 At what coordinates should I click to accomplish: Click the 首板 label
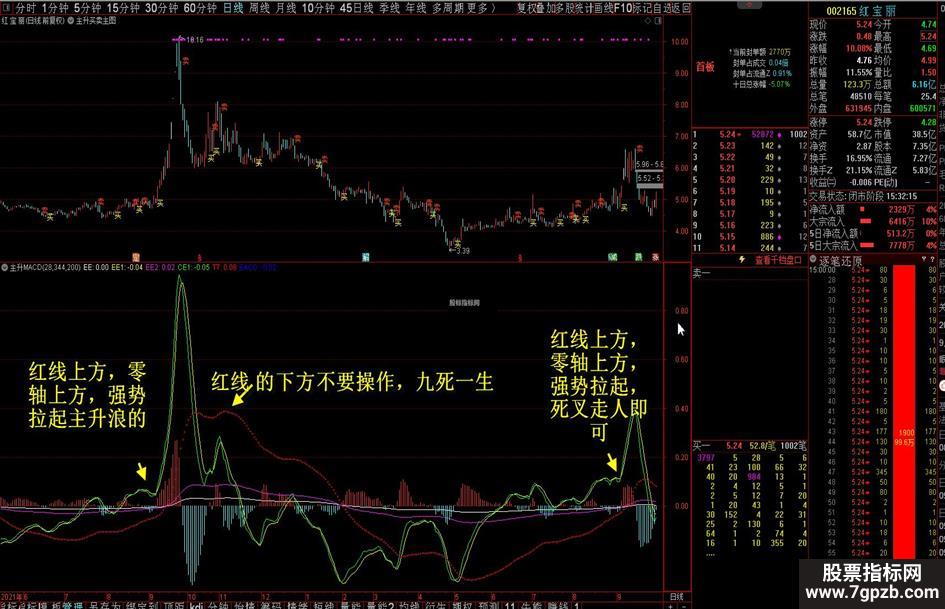705,67
